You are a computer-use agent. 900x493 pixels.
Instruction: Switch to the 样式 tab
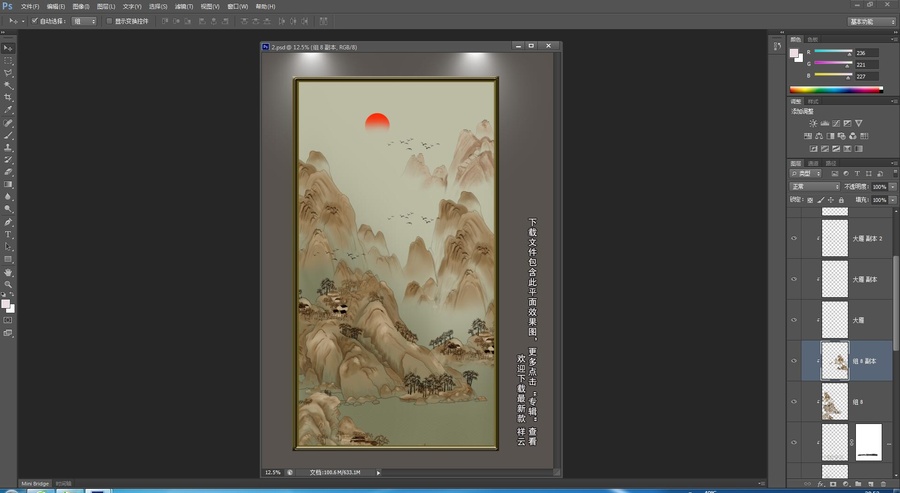(813, 101)
